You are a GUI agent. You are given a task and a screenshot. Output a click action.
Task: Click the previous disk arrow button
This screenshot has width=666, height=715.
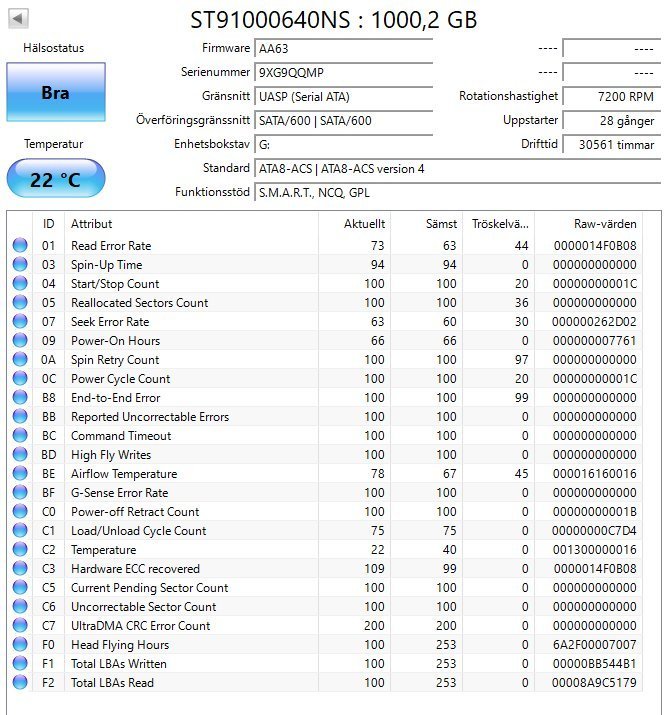(x=19, y=18)
